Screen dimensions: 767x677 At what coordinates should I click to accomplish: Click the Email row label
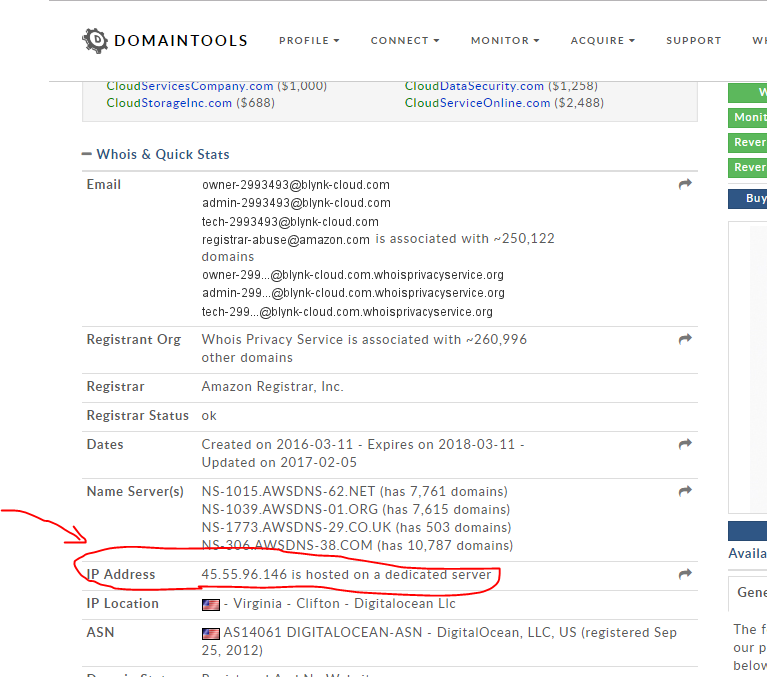[x=104, y=184]
